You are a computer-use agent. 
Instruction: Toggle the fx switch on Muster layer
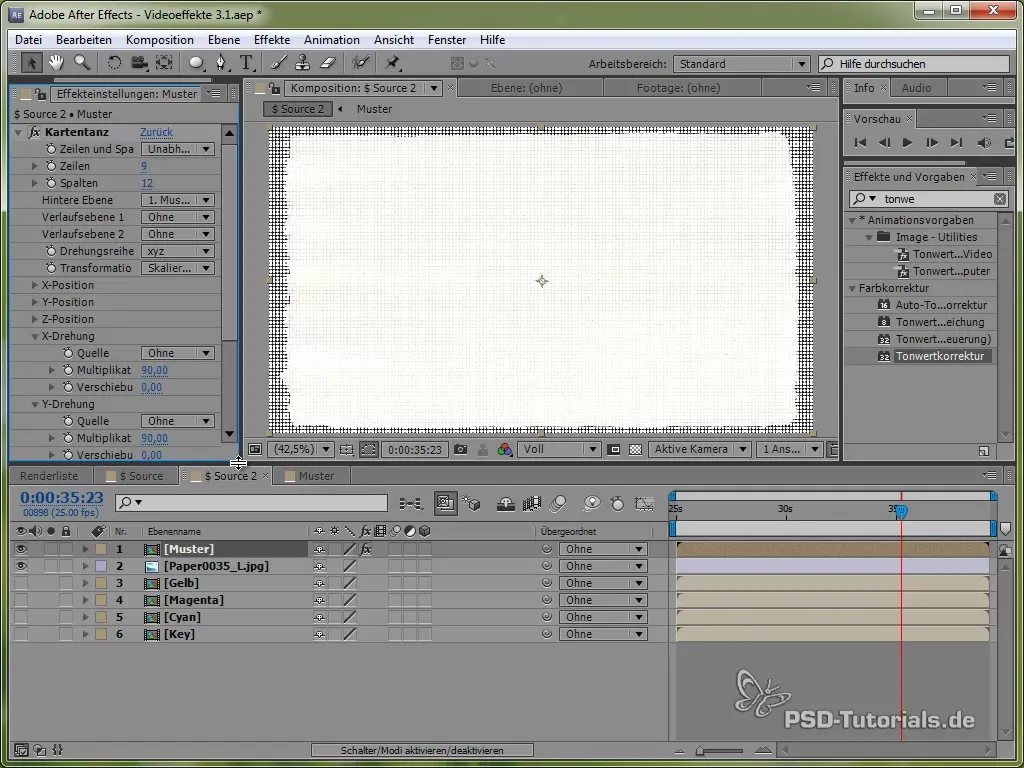pos(366,549)
